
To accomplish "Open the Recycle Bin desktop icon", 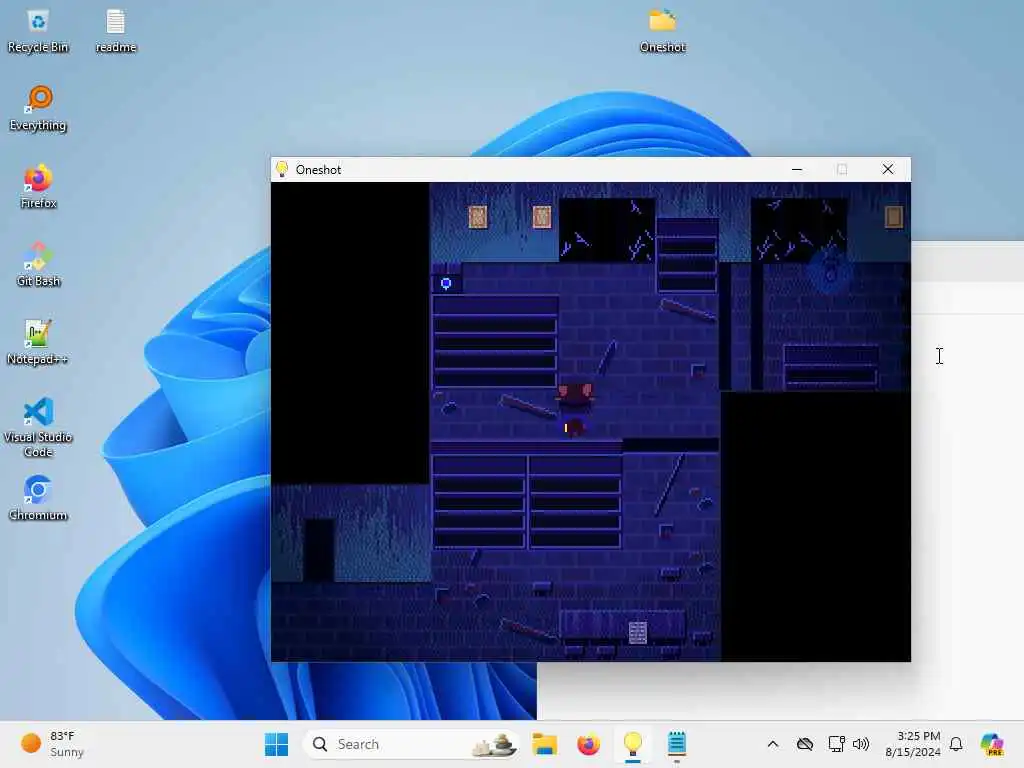I will [38, 31].
